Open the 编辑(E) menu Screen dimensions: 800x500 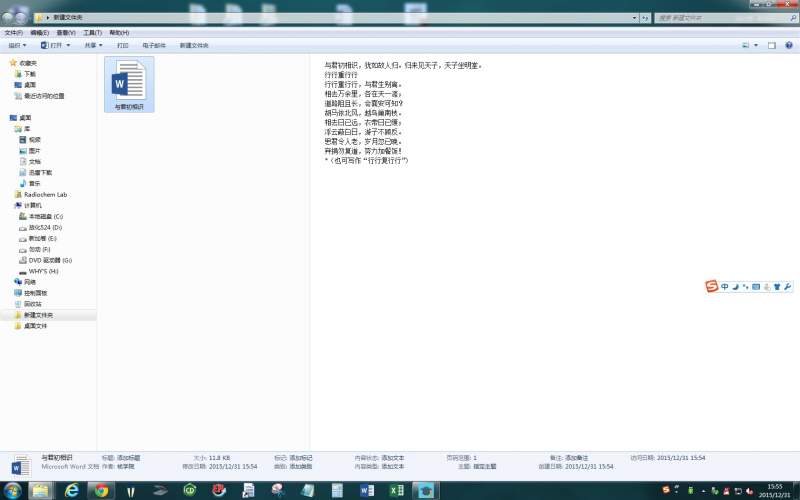(x=39, y=33)
